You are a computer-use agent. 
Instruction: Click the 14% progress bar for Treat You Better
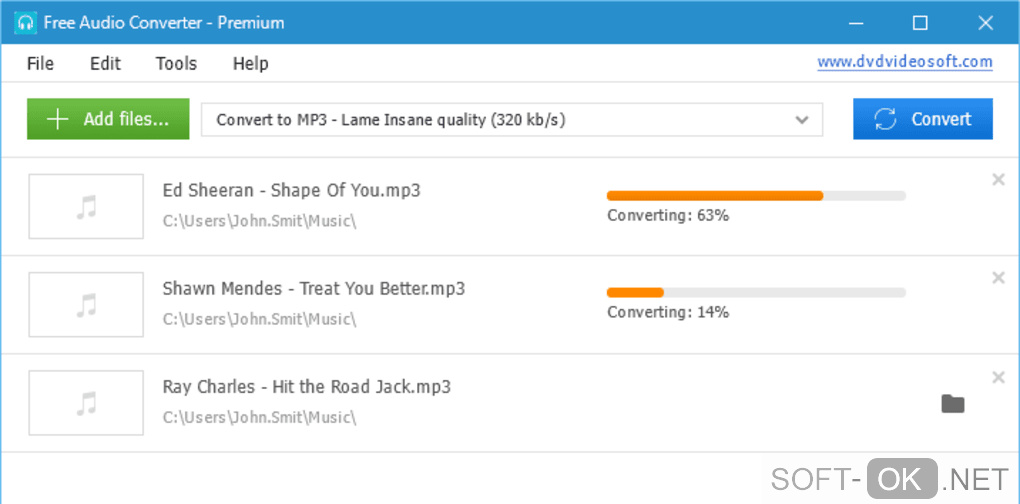(x=755, y=293)
